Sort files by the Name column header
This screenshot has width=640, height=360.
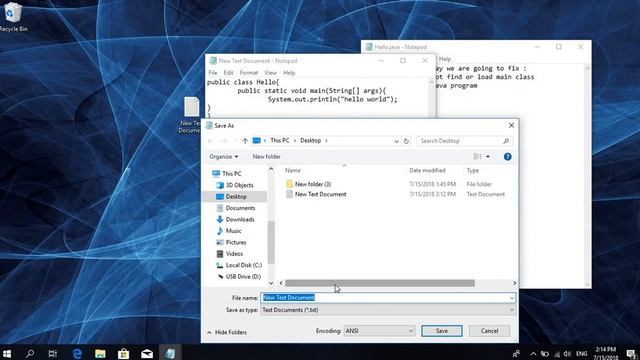point(293,171)
